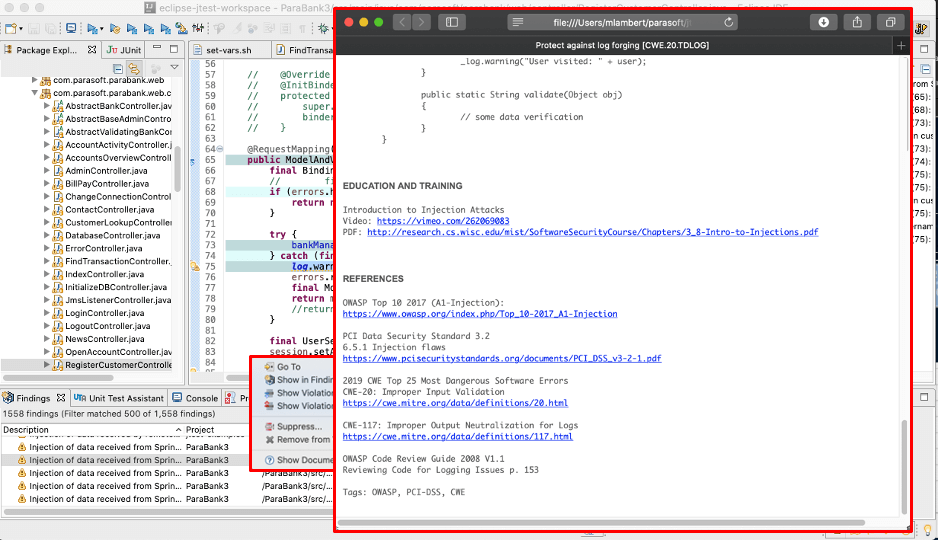Open cwe.mitre.org definitions/20.html link
This screenshot has width=938, height=540.
[455, 403]
